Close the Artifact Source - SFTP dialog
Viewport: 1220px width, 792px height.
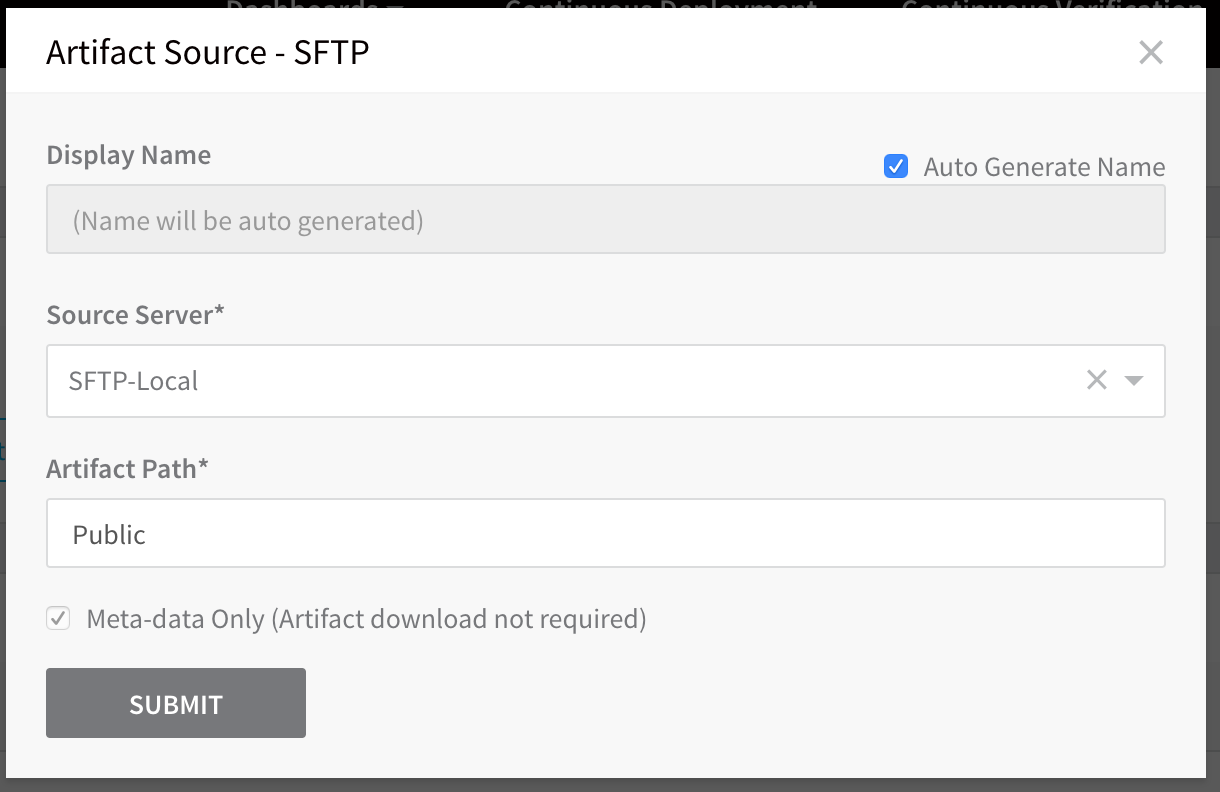1151,52
